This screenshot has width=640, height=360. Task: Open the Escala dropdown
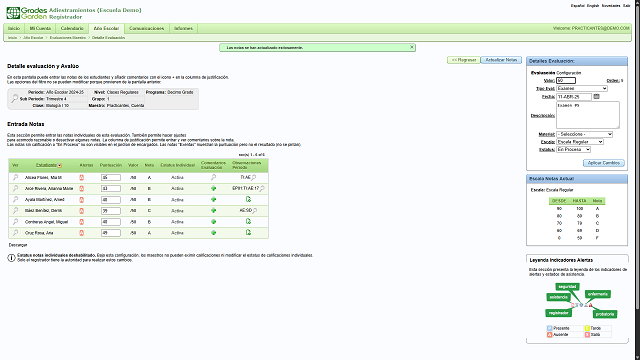pos(580,142)
